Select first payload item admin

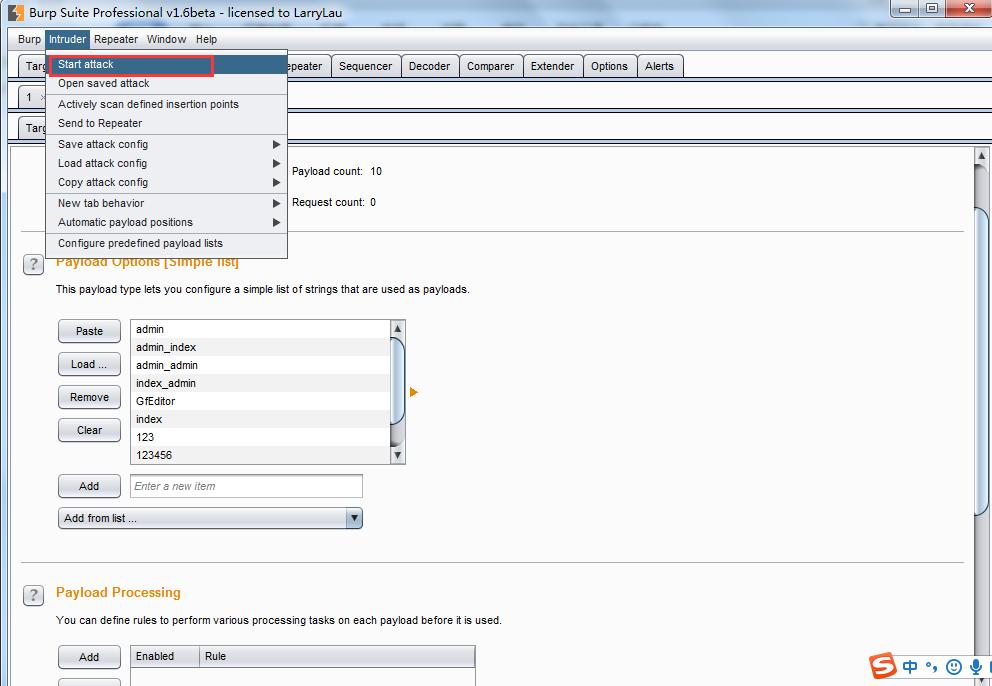(261, 329)
